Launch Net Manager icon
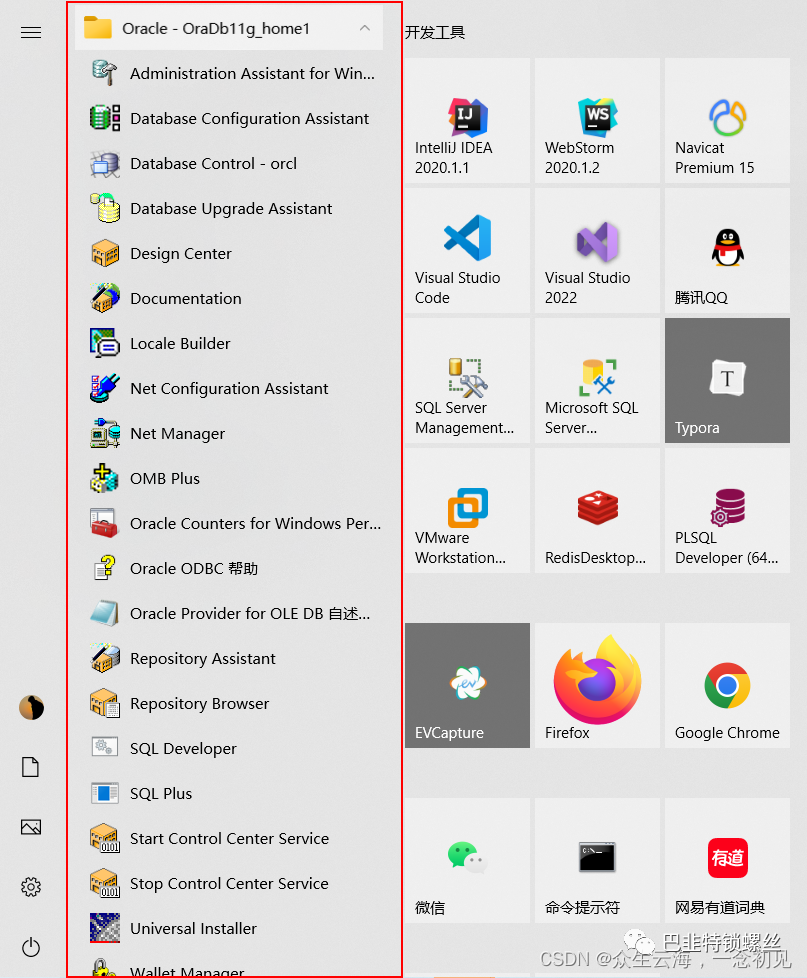The width and height of the screenshot is (807, 978). [x=105, y=433]
